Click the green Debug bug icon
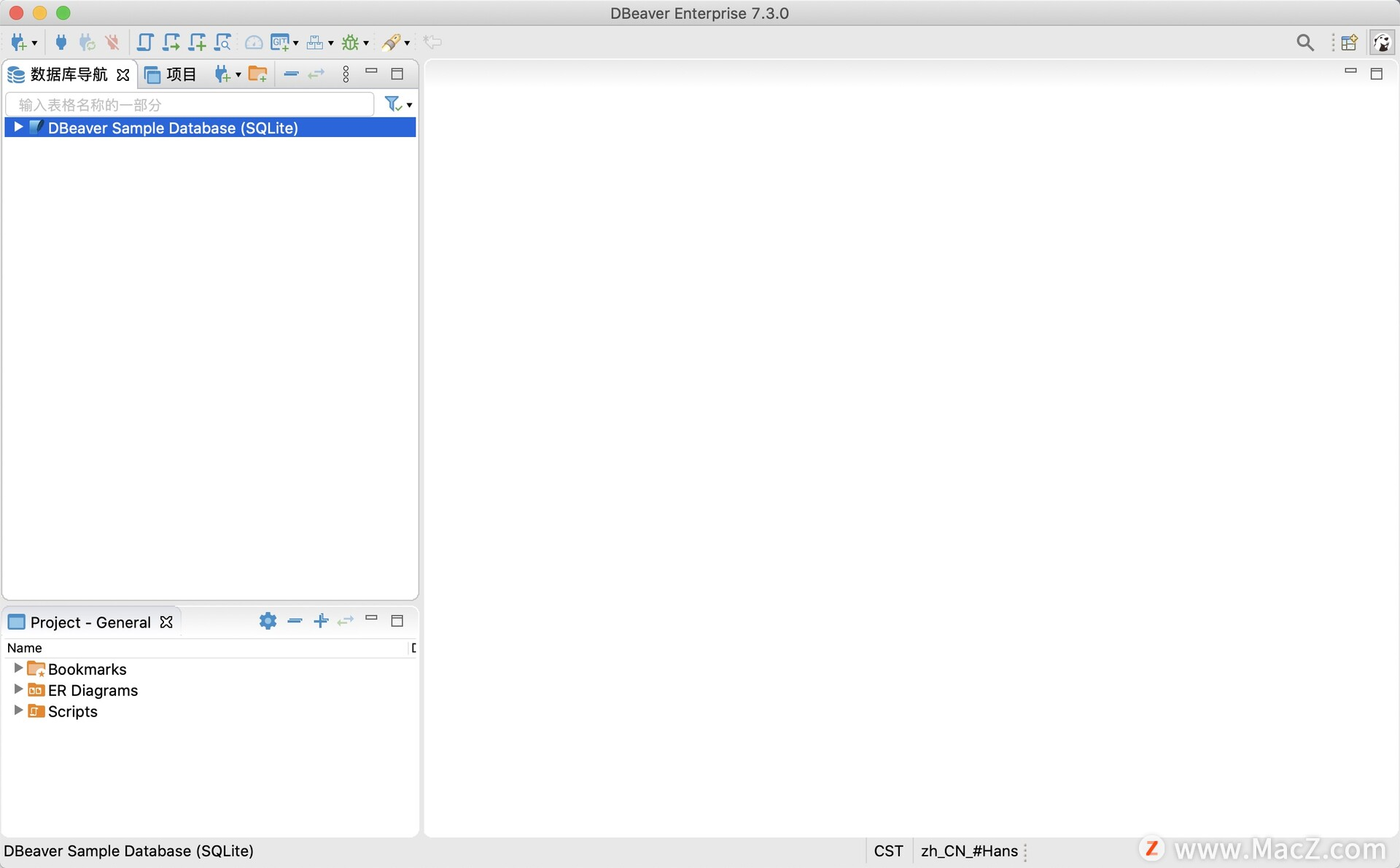The image size is (1400, 868). pyautogui.click(x=351, y=42)
